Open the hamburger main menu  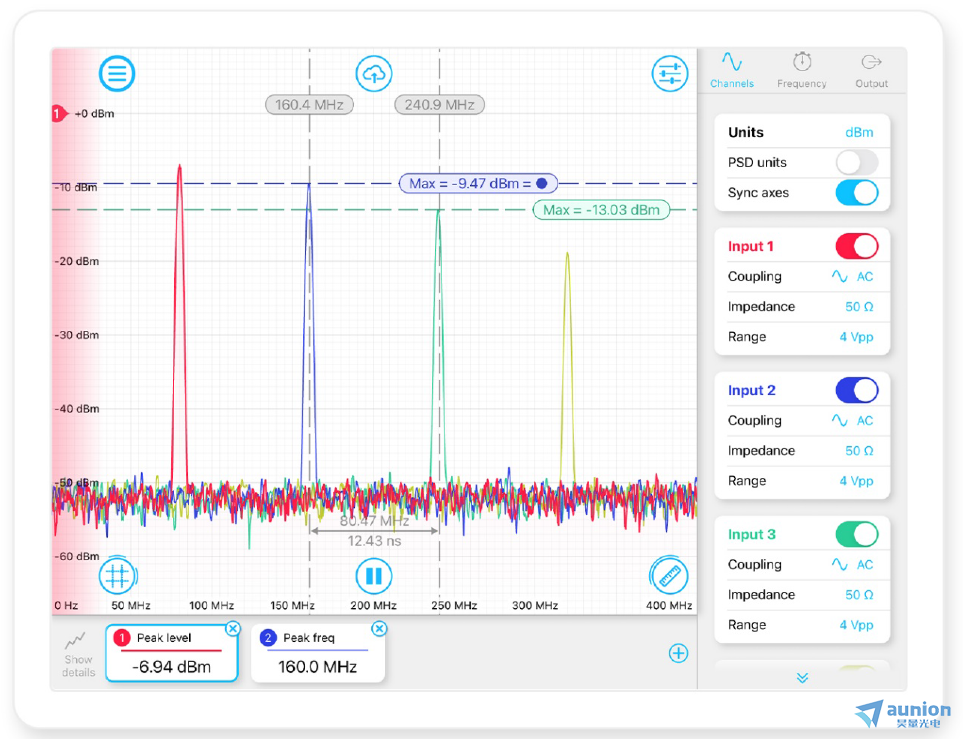[117, 74]
